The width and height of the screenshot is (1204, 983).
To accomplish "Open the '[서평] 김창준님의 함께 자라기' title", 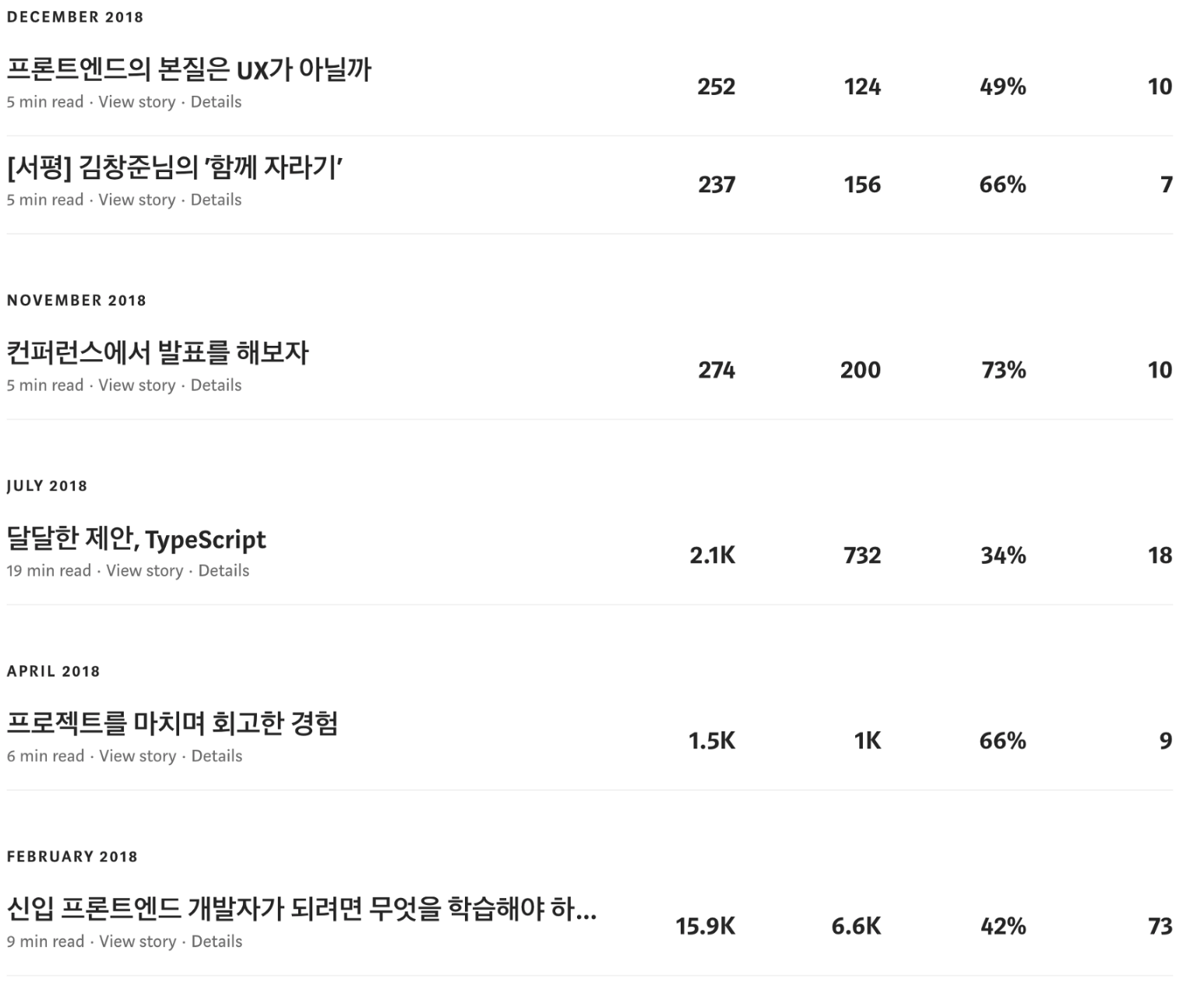I will pyautogui.click(x=176, y=168).
